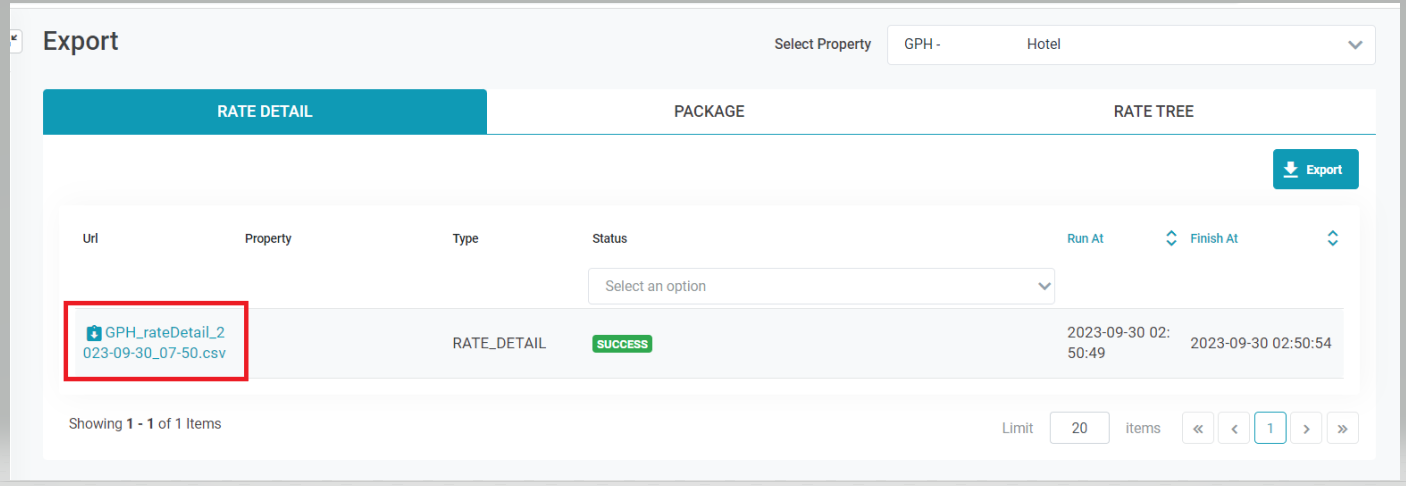Click the Limit items input field

(x=1079, y=428)
